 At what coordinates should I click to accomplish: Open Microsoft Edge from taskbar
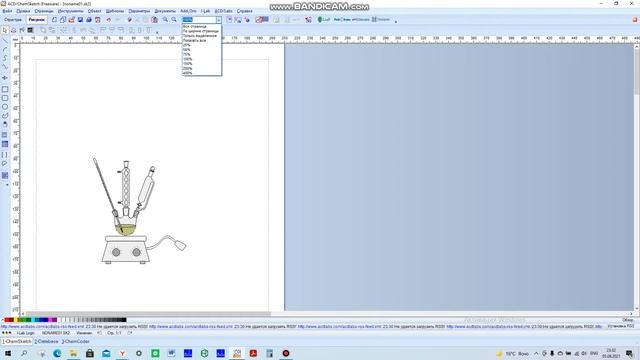click(x=57, y=353)
